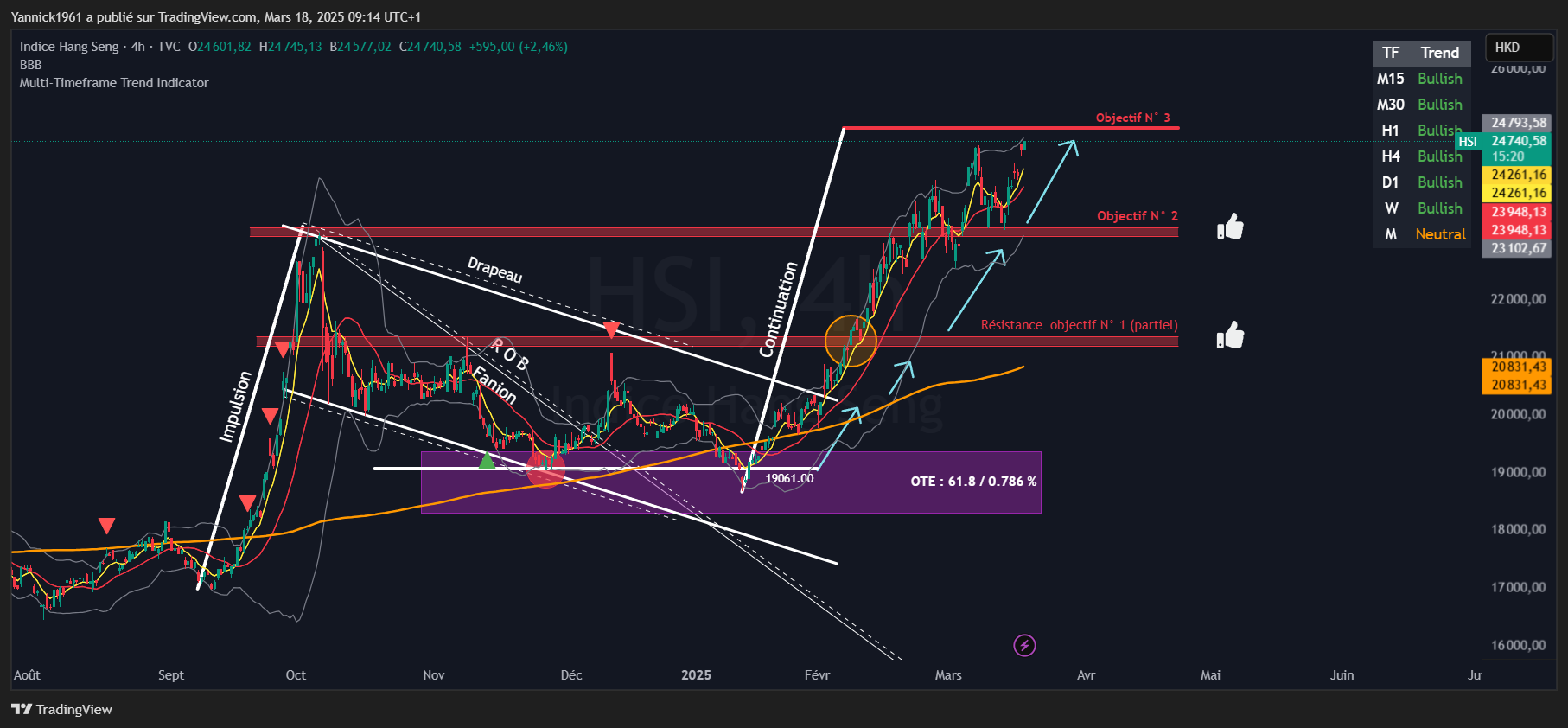The height and width of the screenshot is (728, 1568).
Task: Click the thumbs-up beside Objectif N° 2
Action: pyautogui.click(x=1230, y=227)
